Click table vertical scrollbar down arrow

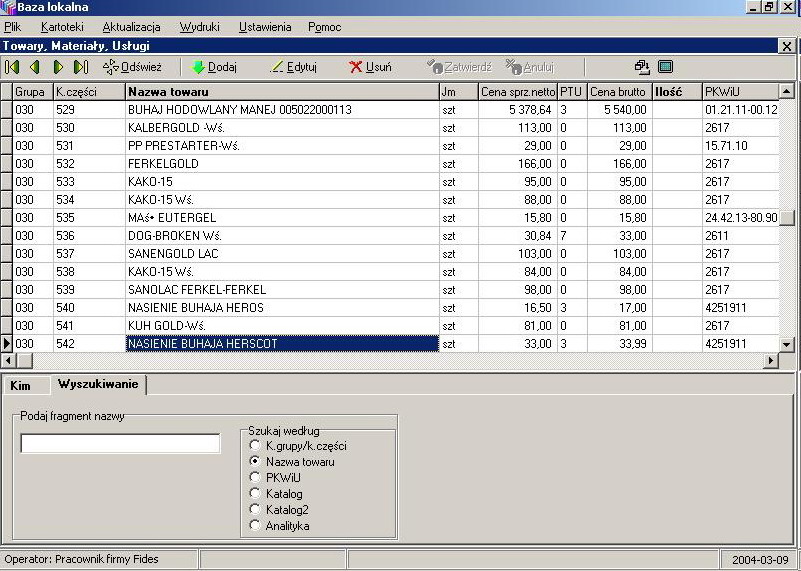click(x=787, y=345)
